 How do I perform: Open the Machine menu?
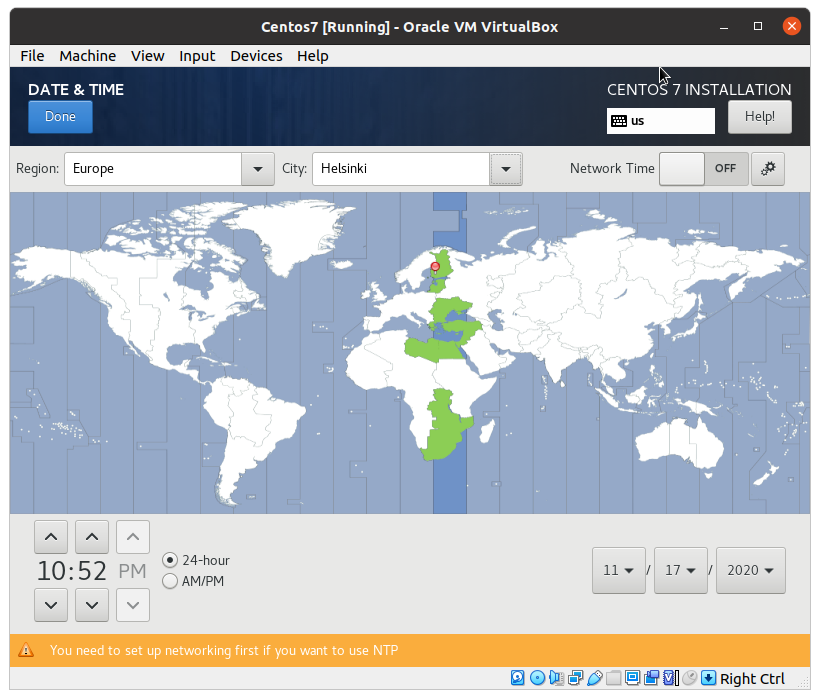click(87, 56)
